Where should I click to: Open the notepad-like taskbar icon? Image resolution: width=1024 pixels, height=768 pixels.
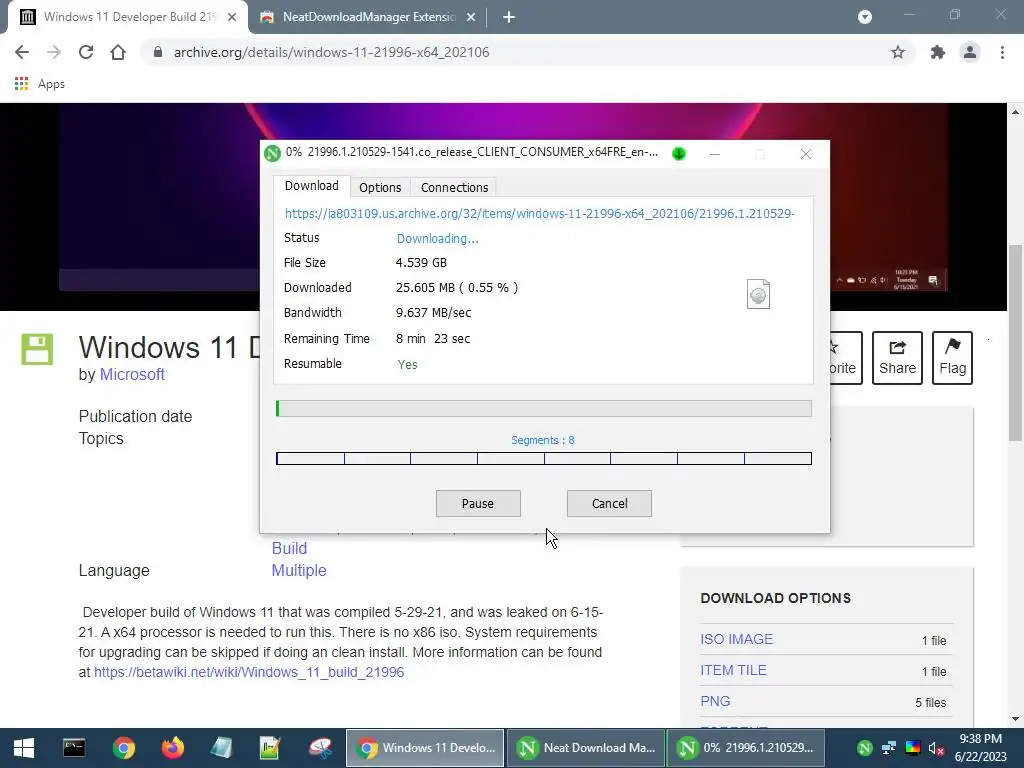pos(221,748)
